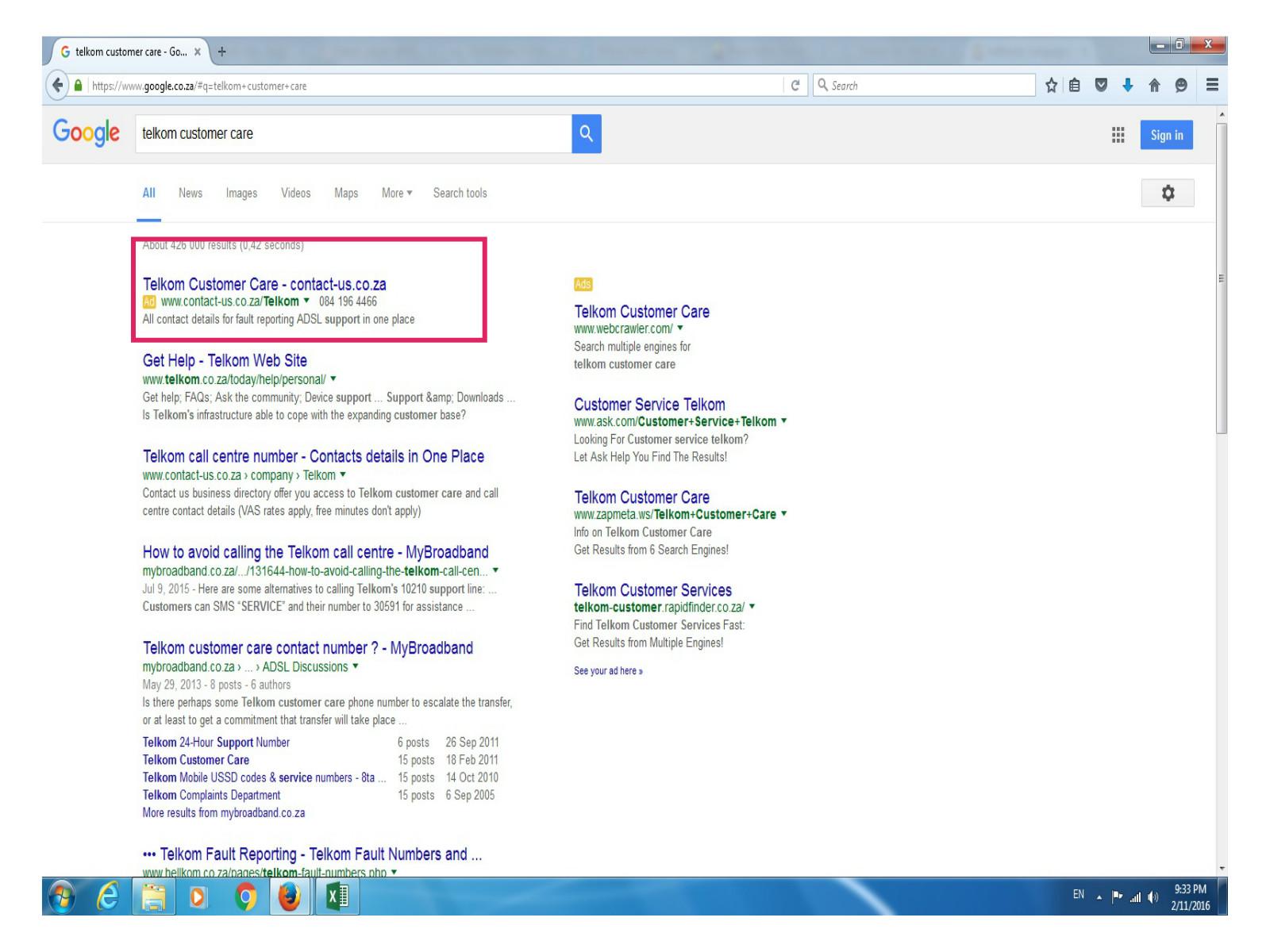The height and width of the screenshot is (952, 1270).
Task: Open Telkom call centre number result
Action: point(314,456)
